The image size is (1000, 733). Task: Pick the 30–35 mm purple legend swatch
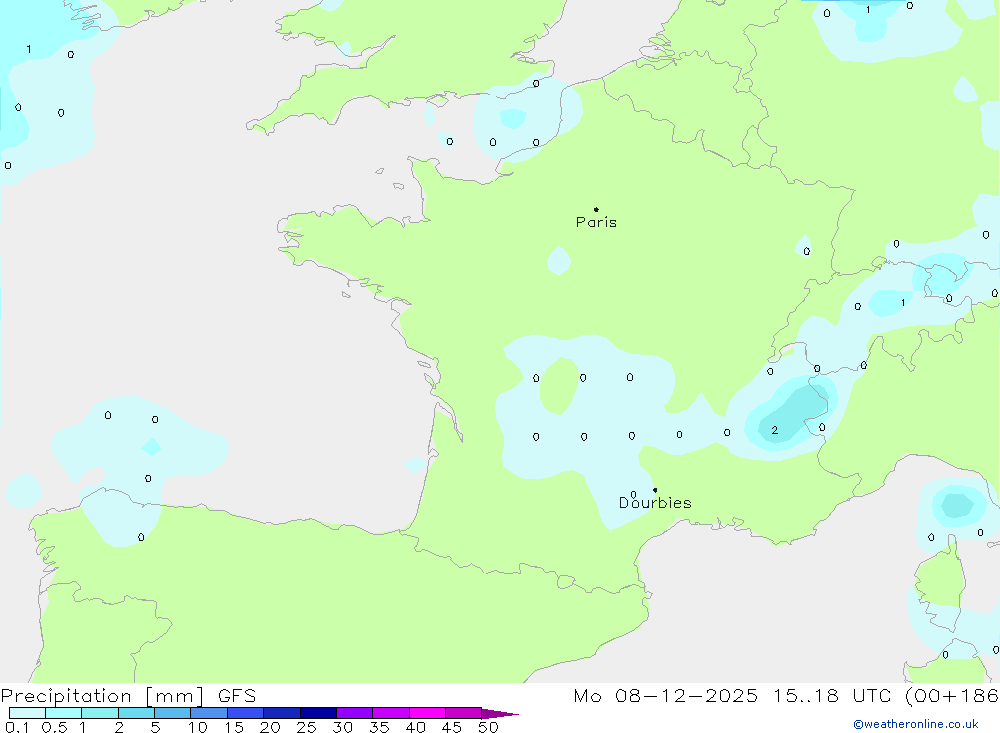coord(354,713)
